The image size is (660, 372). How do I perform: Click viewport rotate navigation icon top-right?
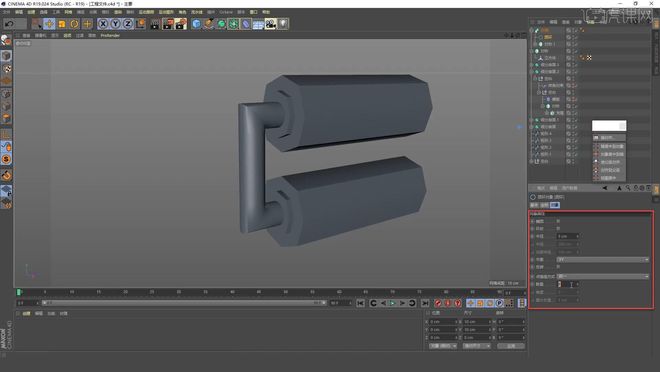coord(518,35)
